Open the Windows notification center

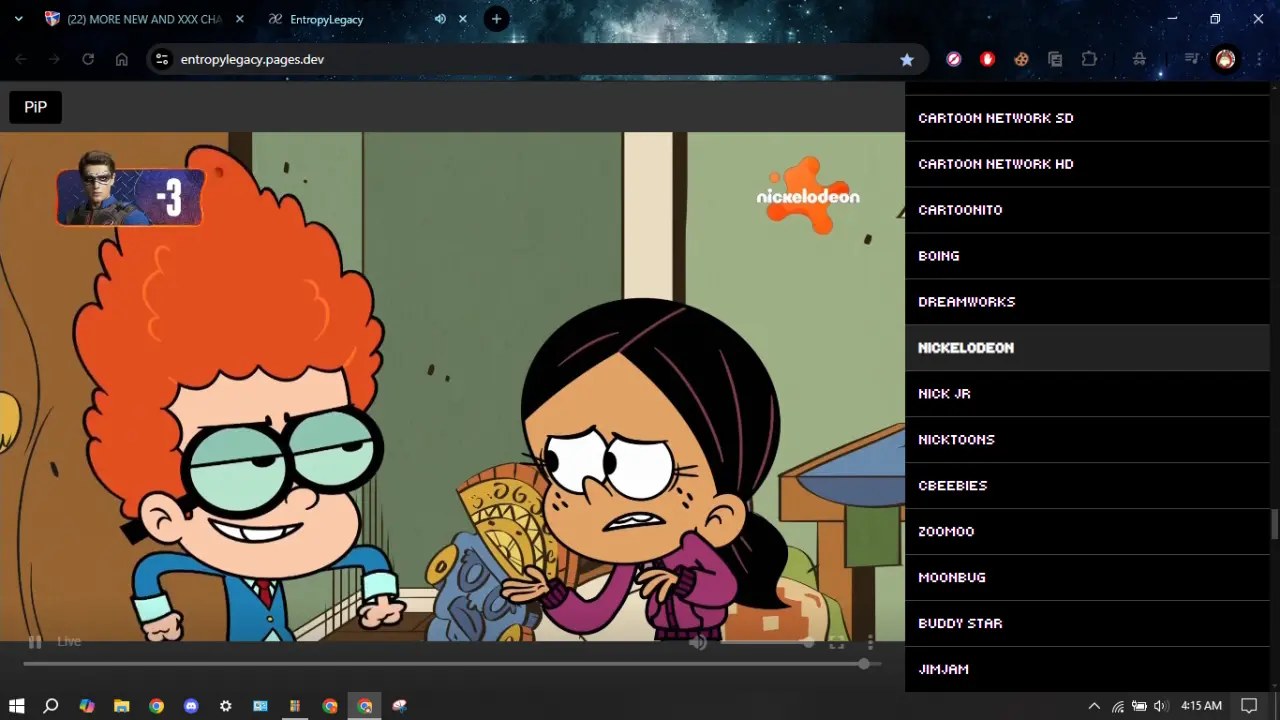pyautogui.click(x=1249, y=706)
